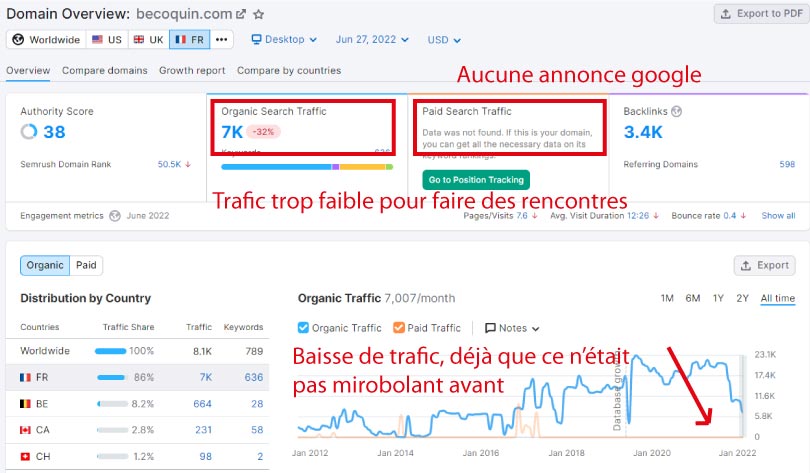Click the Worldwide database button

click(46, 40)
